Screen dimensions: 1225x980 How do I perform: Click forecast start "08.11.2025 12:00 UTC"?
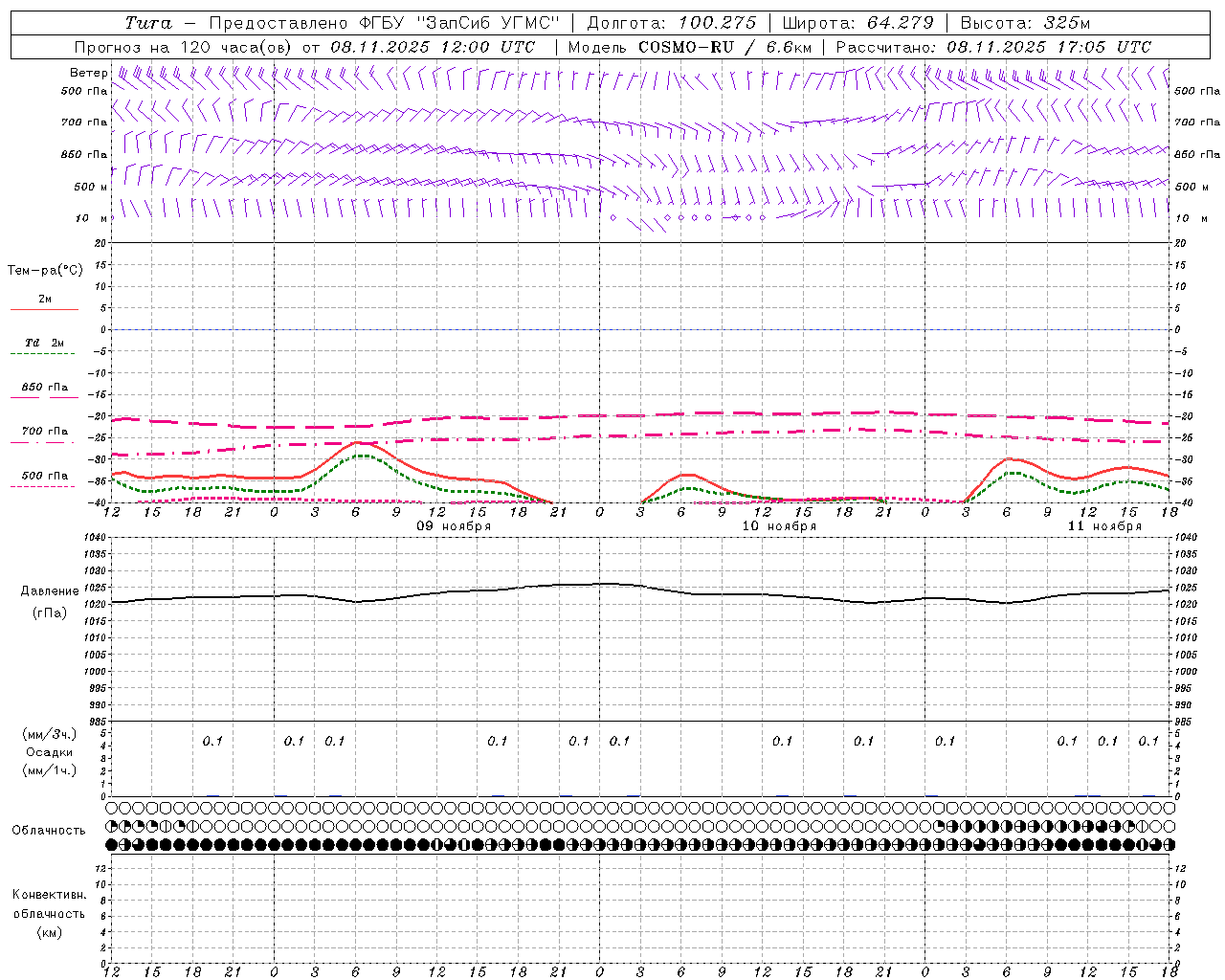433,47
